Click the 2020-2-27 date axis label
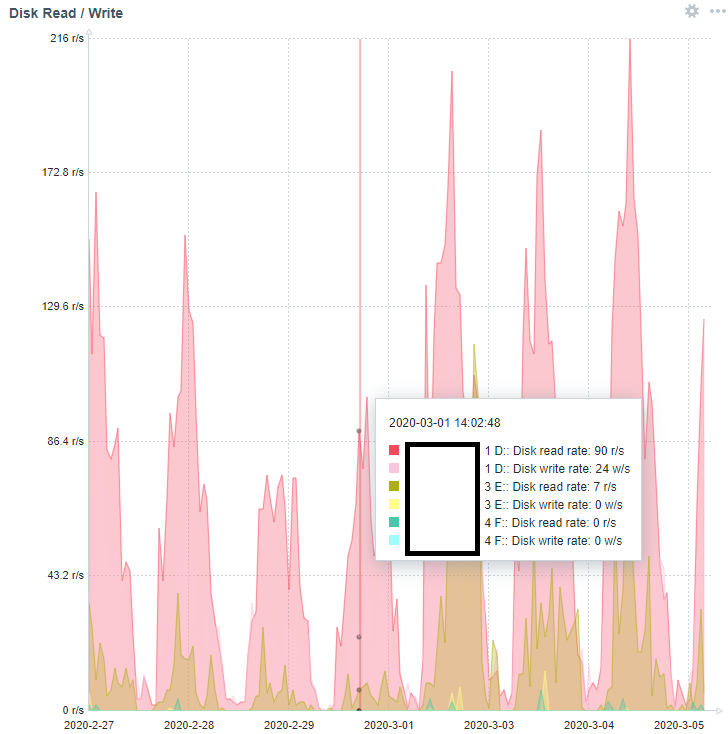The height and width of the screenshot is (734, 728). pos(89,725)
